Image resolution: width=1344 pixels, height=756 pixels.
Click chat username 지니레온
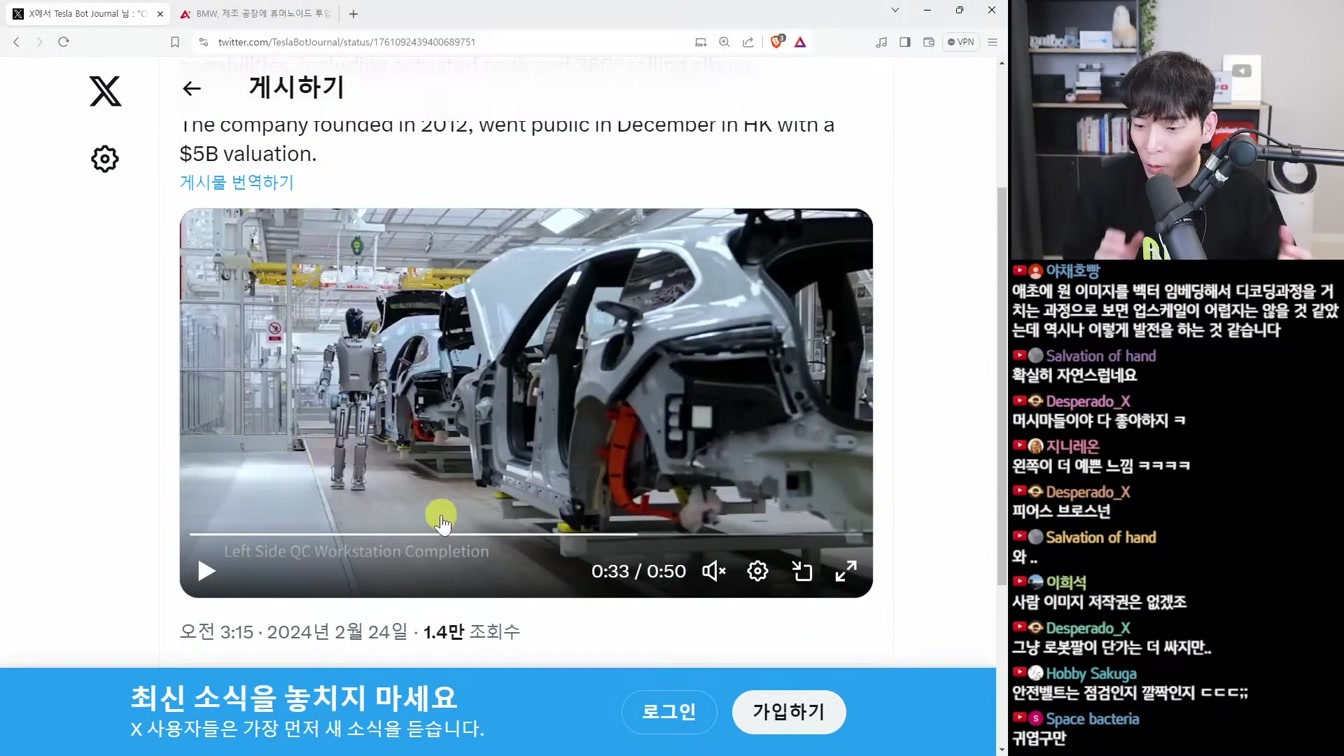tap(1072, 446)
